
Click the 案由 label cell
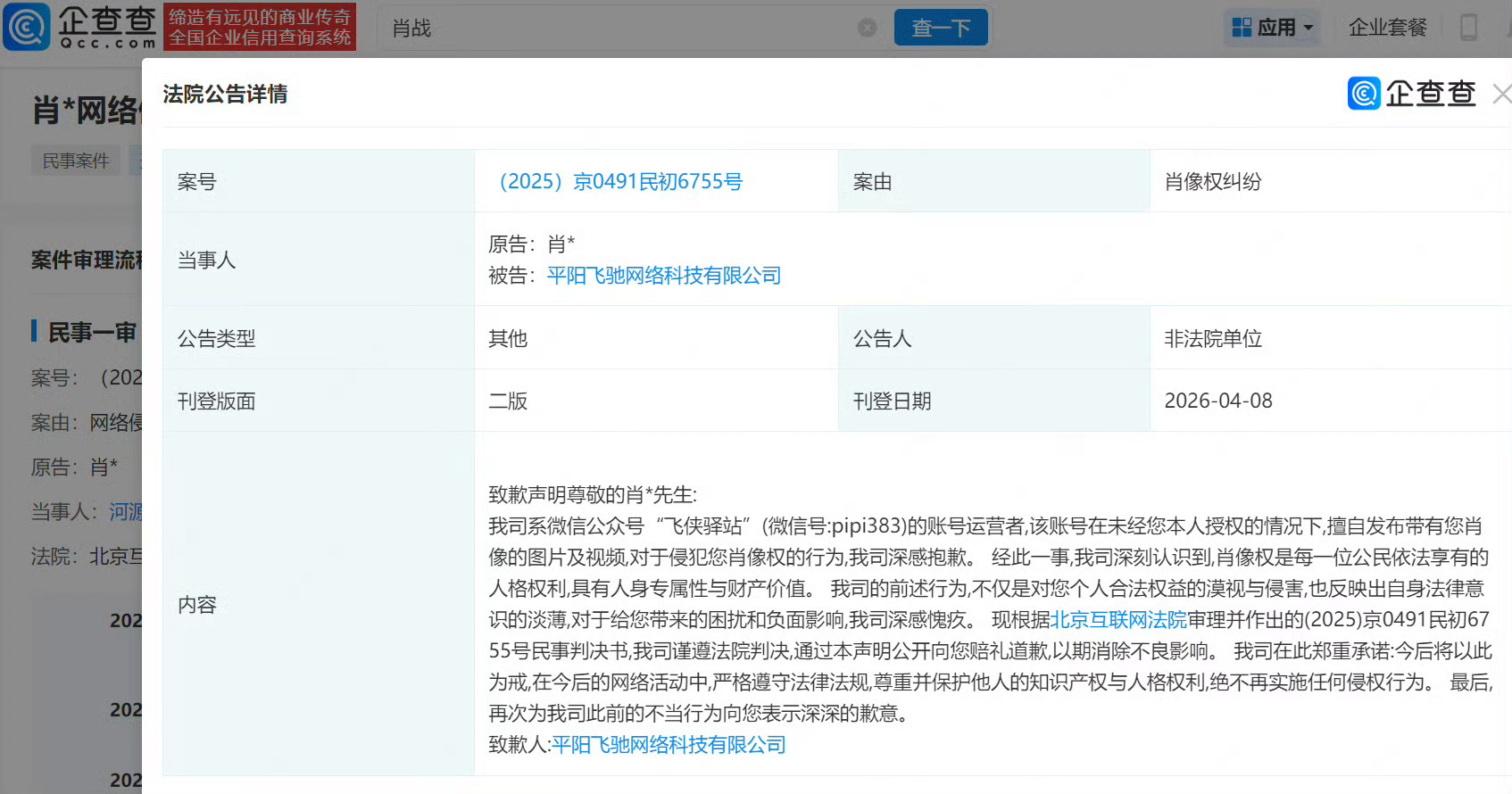pos(994,181)
